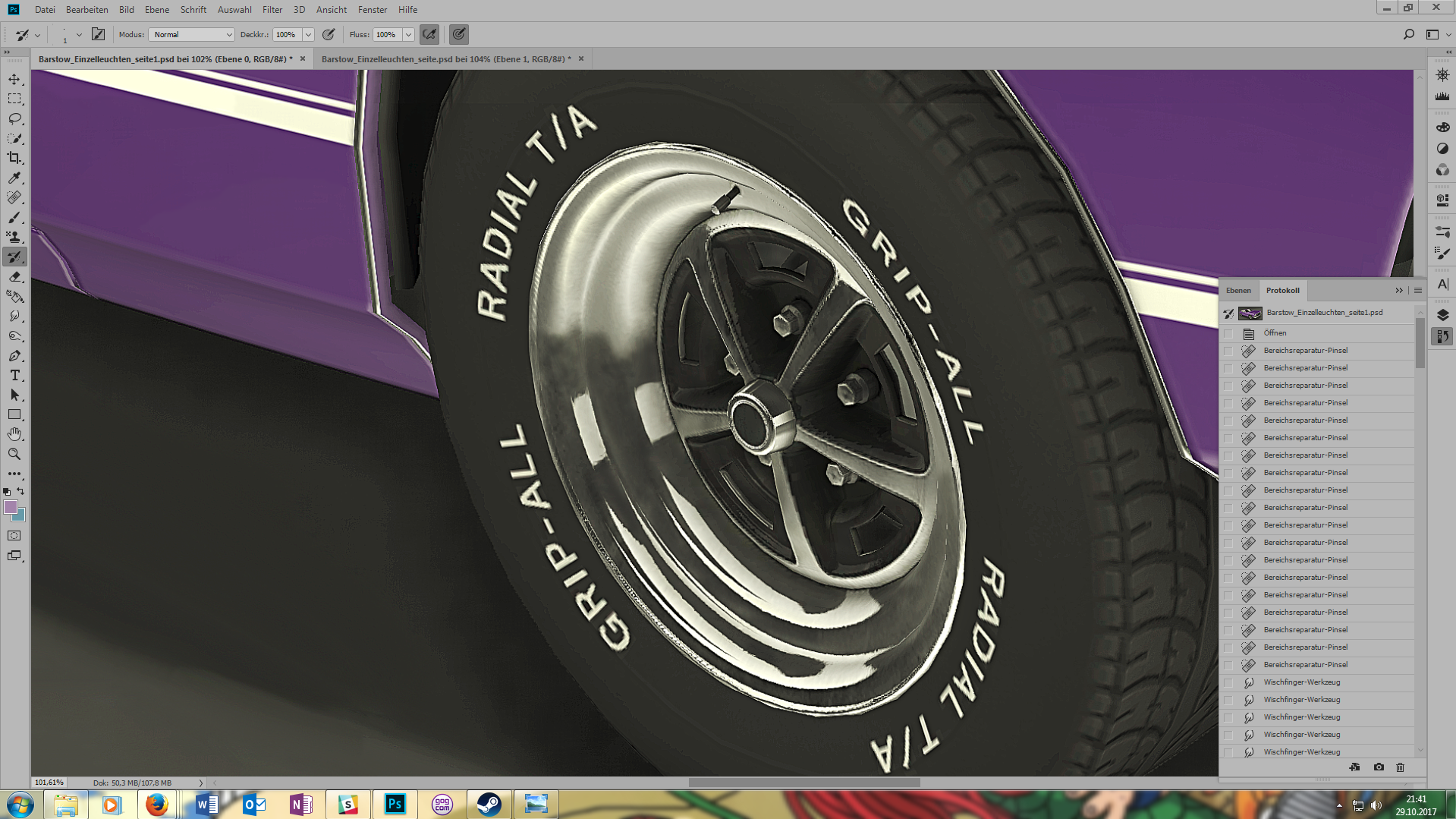
Task: Select the Brush tool
Action: point(14,217)
